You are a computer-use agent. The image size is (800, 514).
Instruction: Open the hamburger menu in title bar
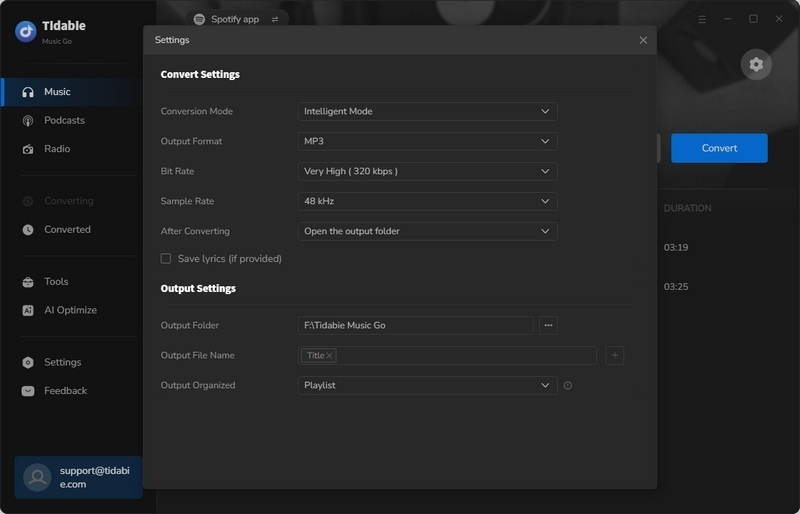pos(702,19)
